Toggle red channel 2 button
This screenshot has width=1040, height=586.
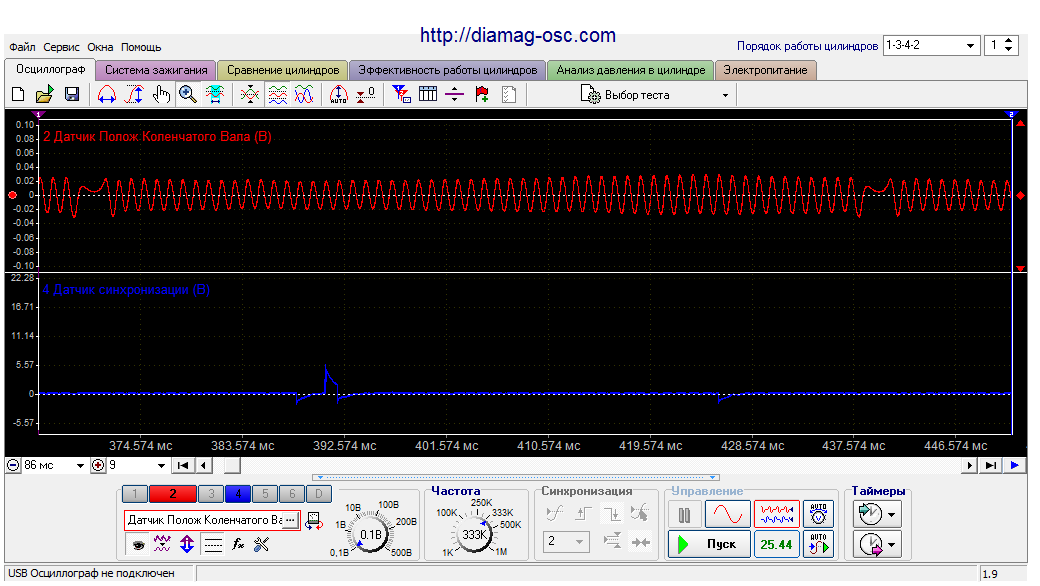tap(172, 494)
